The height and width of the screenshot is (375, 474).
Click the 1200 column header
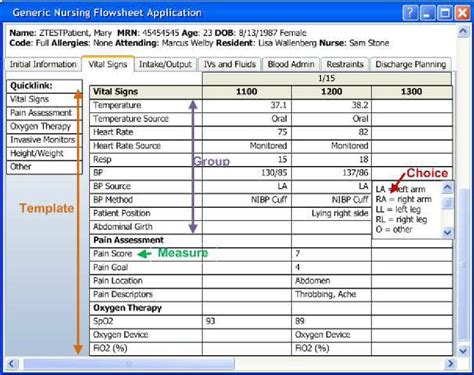click(331, 92)
